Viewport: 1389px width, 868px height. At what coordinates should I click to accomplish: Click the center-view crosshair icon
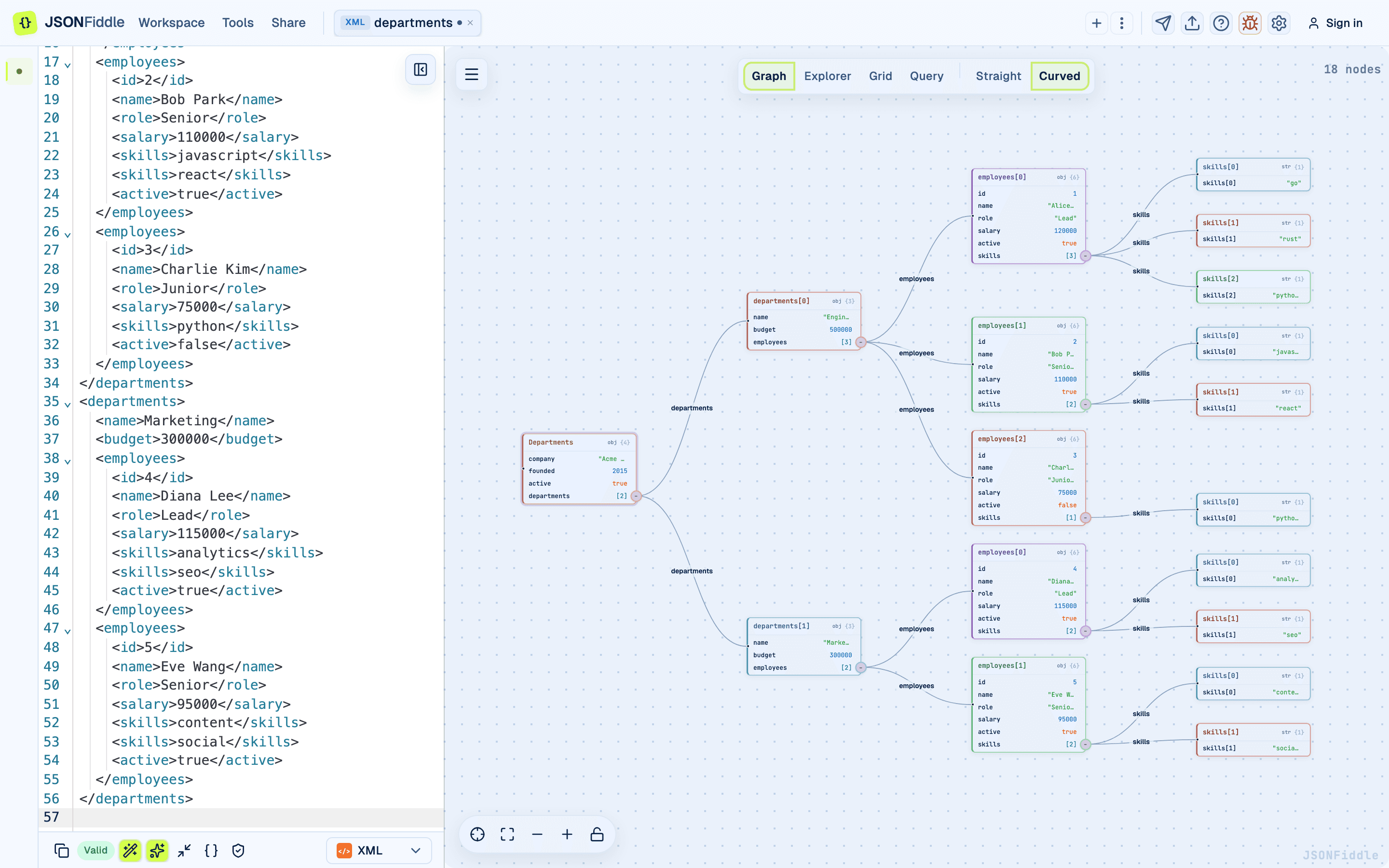click(477, 834)
